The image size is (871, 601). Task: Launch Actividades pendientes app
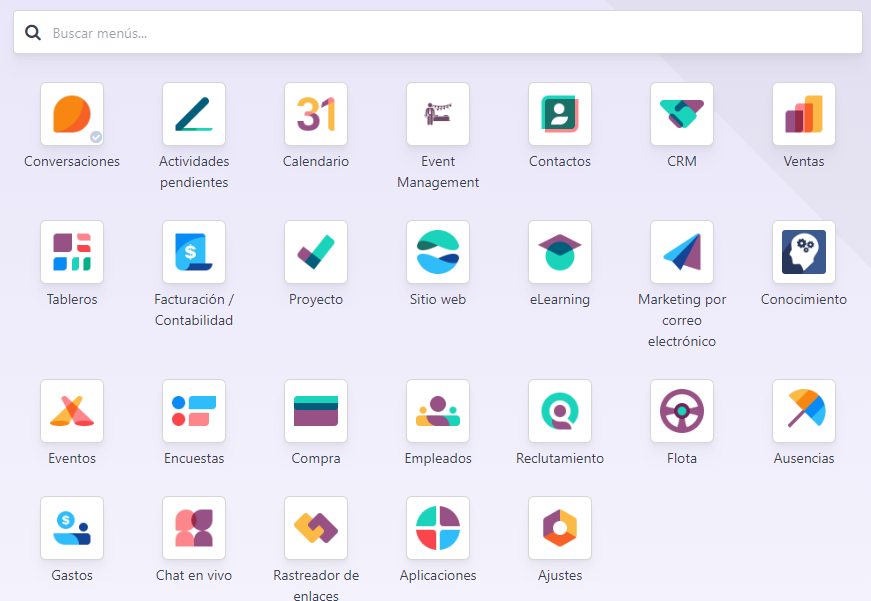pyautogui.click(x=194, y=114)
